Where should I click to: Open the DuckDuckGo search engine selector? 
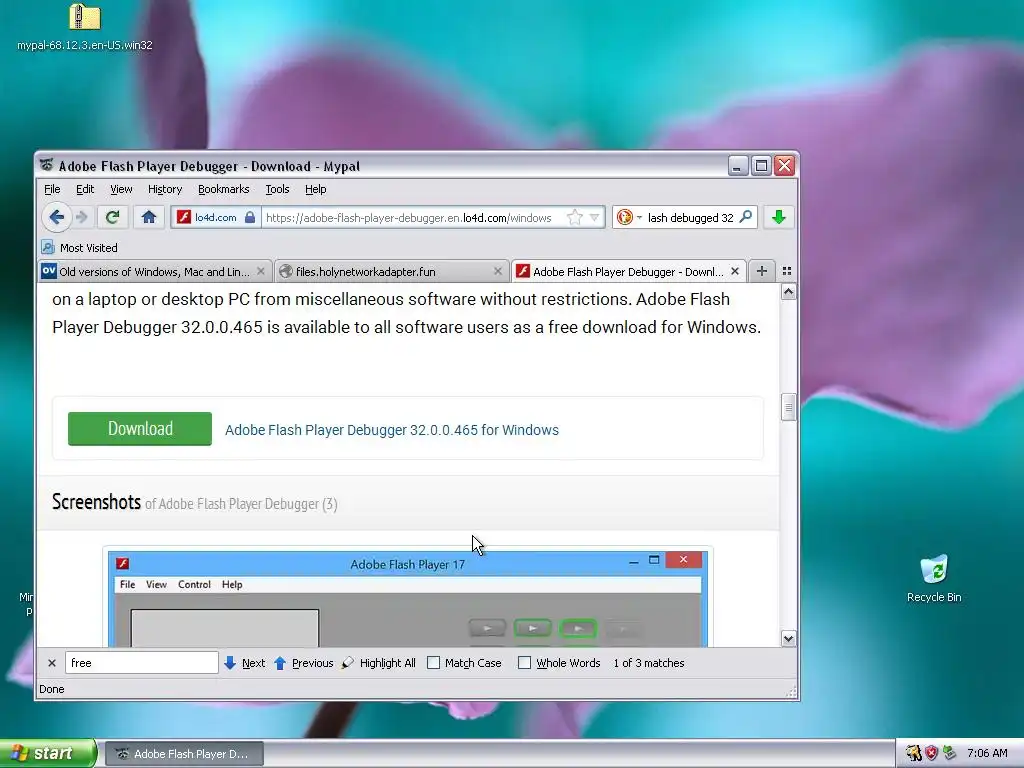[629, 217]
